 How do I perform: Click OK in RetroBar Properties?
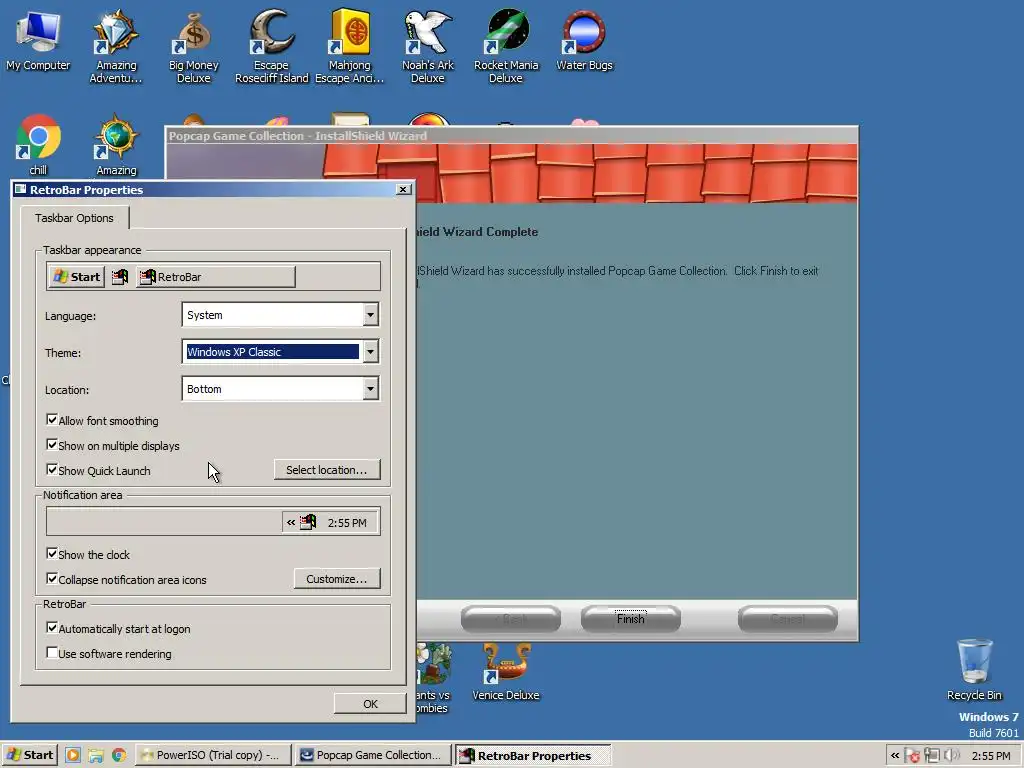pyautogui.click(x=370, y=704)
